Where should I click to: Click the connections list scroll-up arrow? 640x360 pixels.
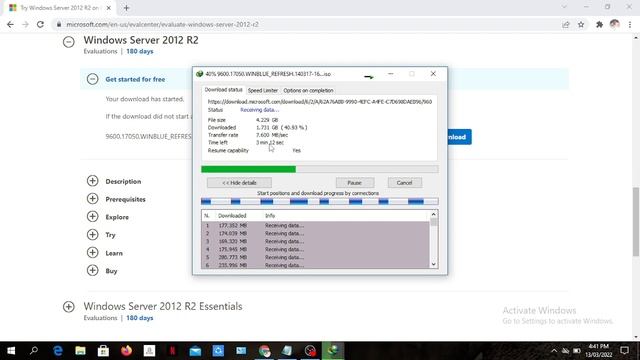click(433, 214)
